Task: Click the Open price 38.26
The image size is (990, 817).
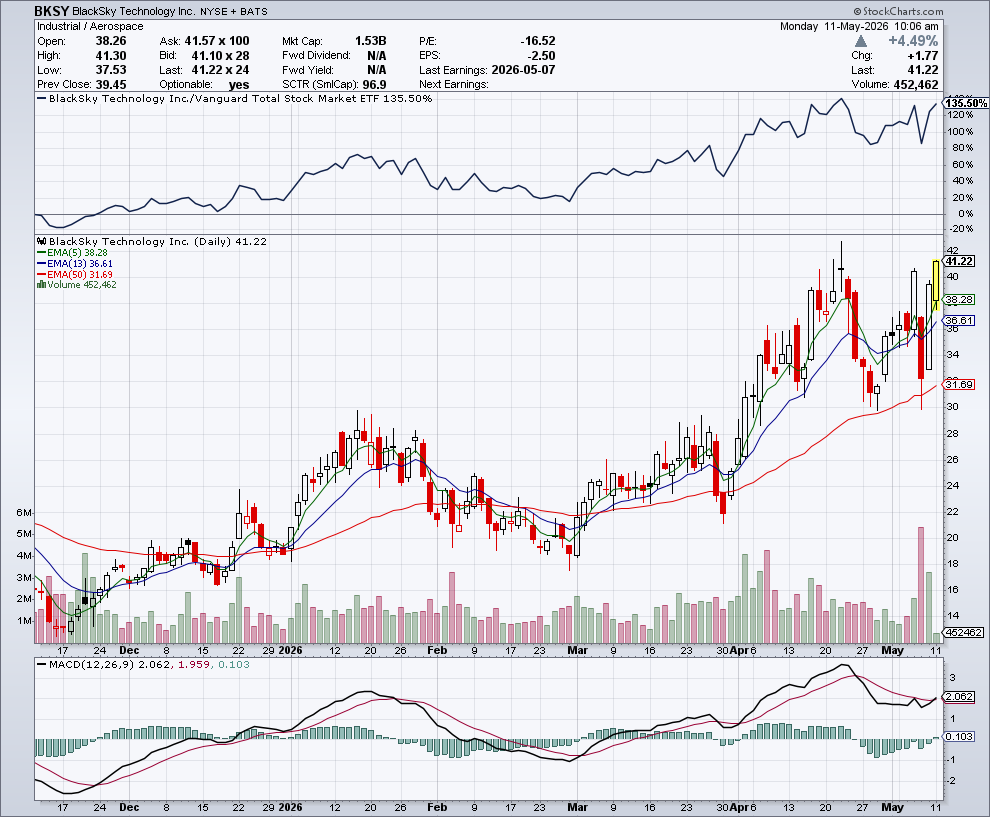Action: click(x=111, y=41)
